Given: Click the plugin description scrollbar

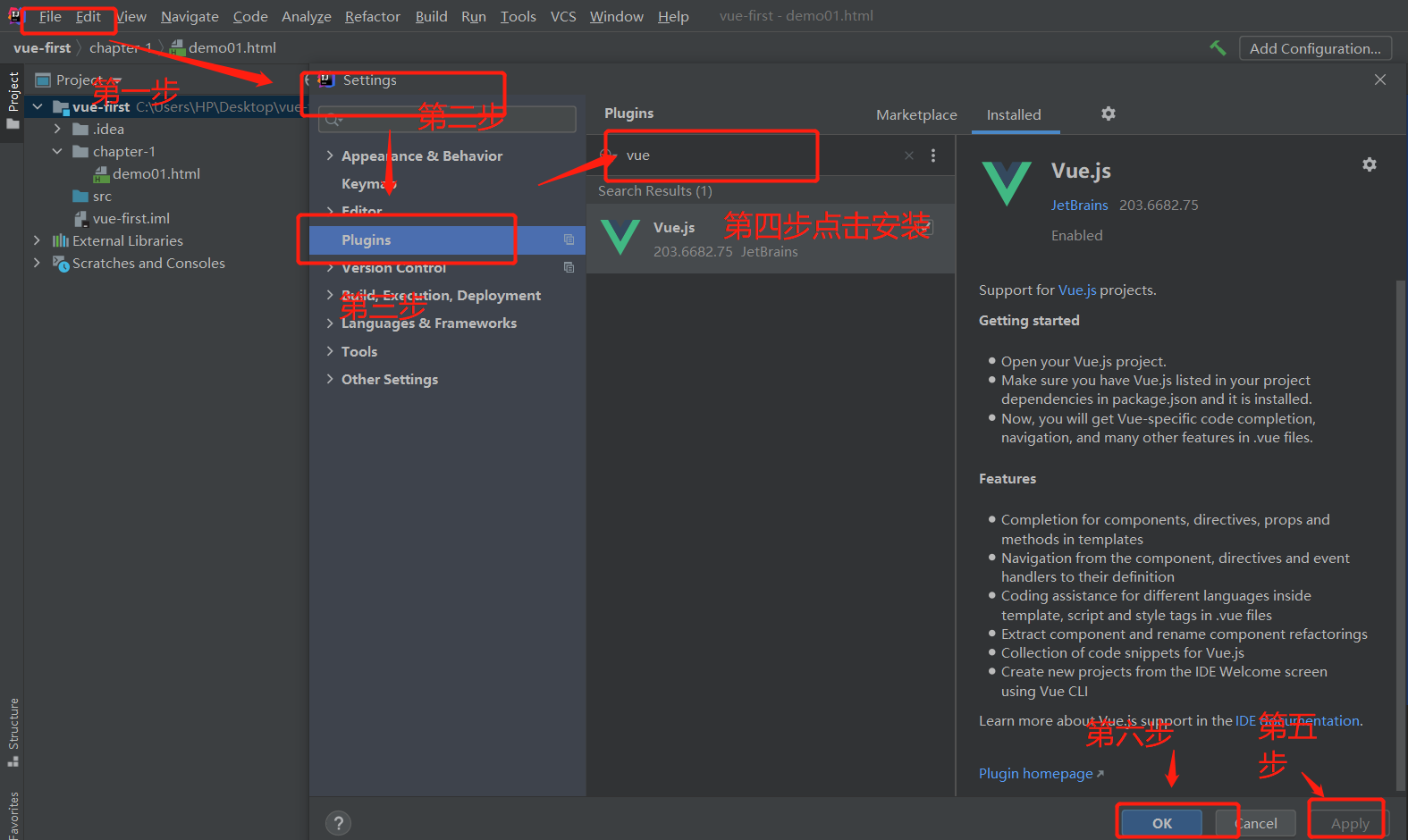Looking at the screenshot, I should pyautogui.click(x=1401, y=536).
